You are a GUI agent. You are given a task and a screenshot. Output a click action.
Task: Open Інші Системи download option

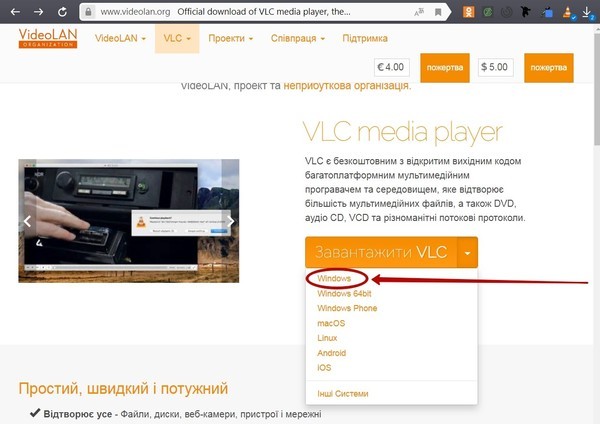tap(342, 394)
